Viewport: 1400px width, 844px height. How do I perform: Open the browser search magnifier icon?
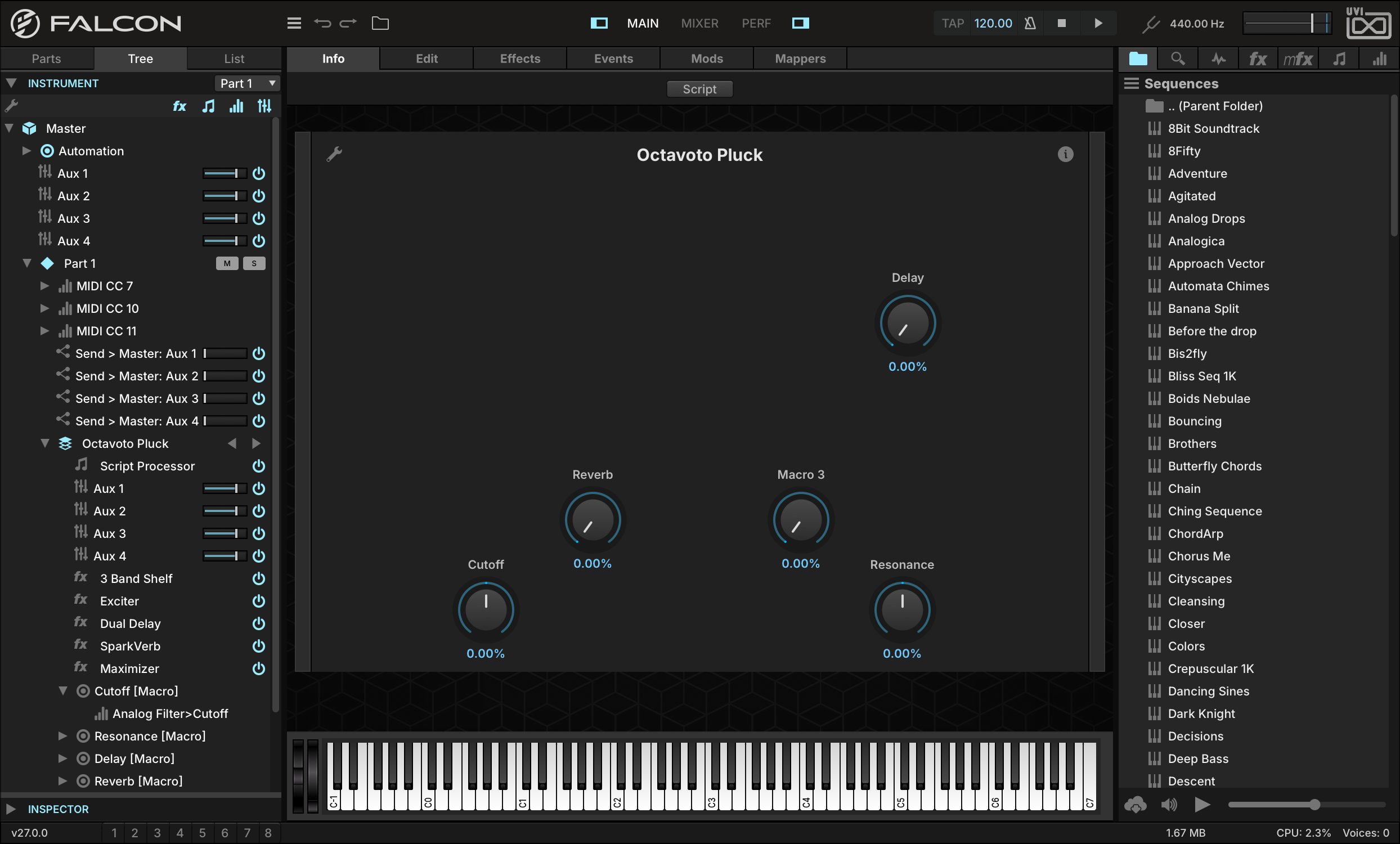[1178, 59]
